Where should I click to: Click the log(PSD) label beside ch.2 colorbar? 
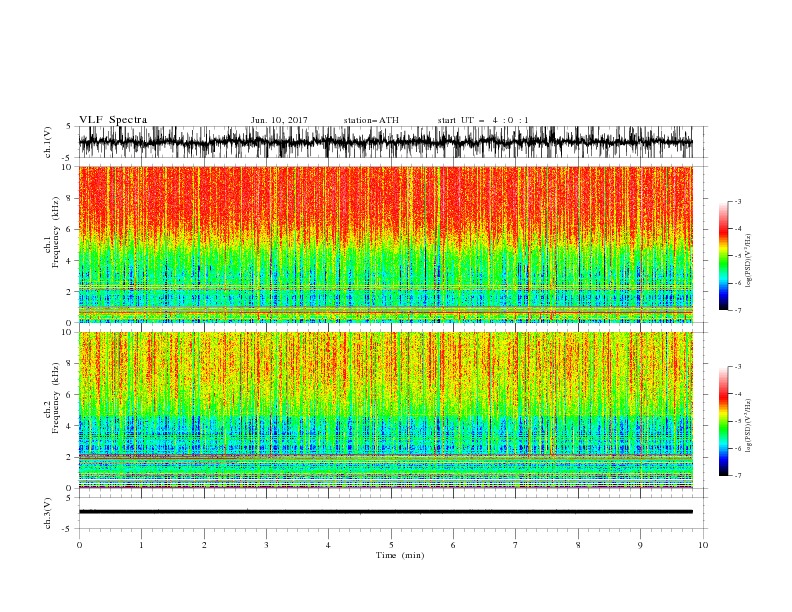pos(748,426)
